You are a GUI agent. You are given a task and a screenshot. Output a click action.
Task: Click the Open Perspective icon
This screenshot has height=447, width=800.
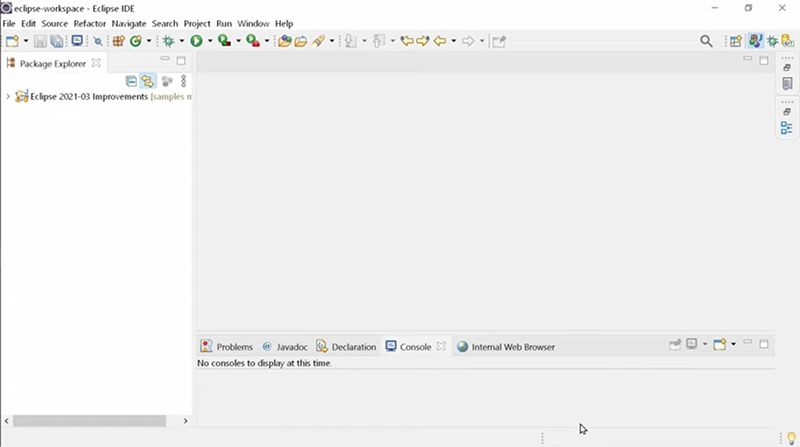tap(735, 41)
